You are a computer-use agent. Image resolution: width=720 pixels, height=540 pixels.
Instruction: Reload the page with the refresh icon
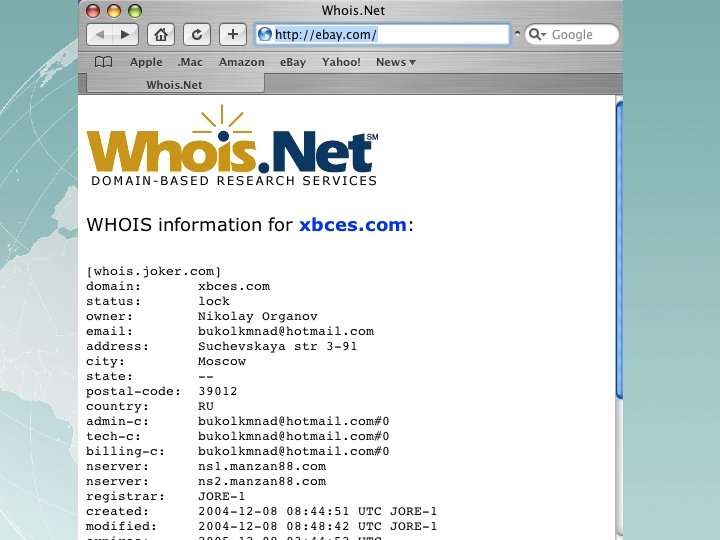pyautogui.click(x=197, y=34)
